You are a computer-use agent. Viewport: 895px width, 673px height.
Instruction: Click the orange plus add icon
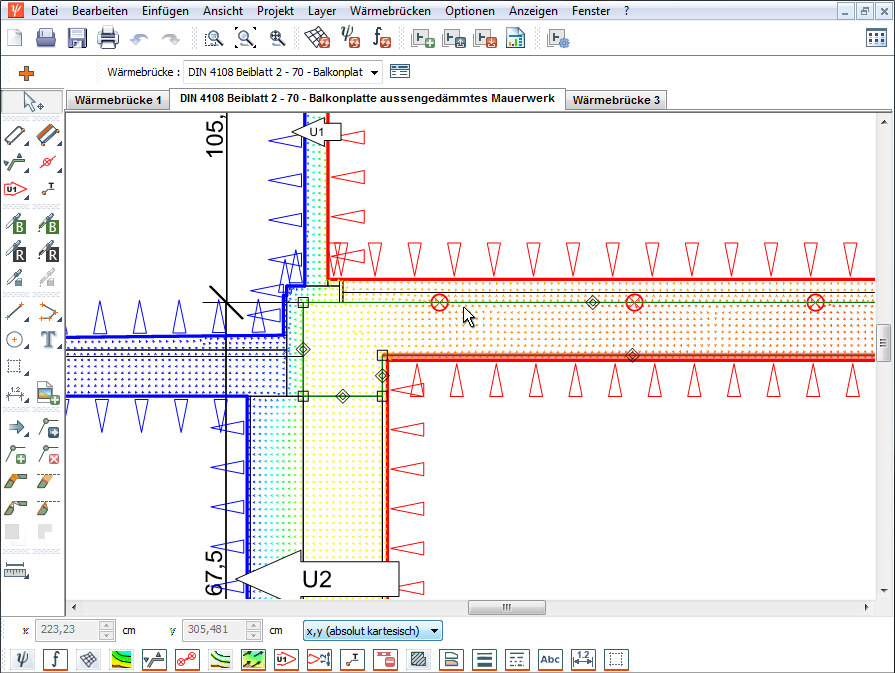tap(26, 72)
